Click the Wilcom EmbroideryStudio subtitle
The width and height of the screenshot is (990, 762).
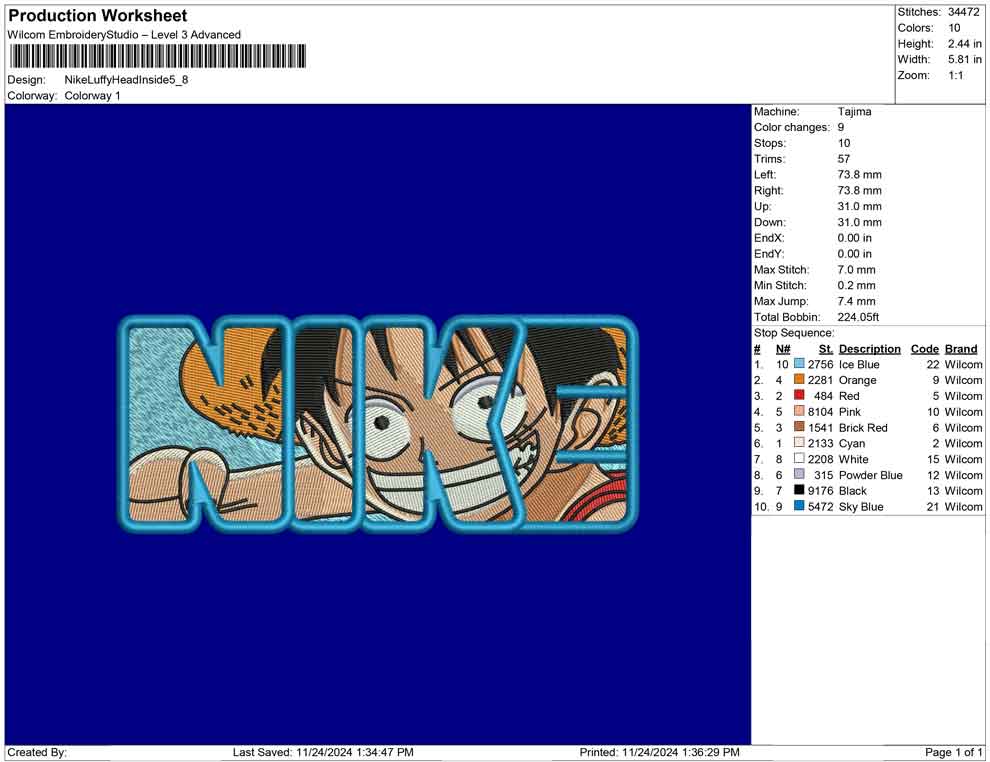coord(124,35)
